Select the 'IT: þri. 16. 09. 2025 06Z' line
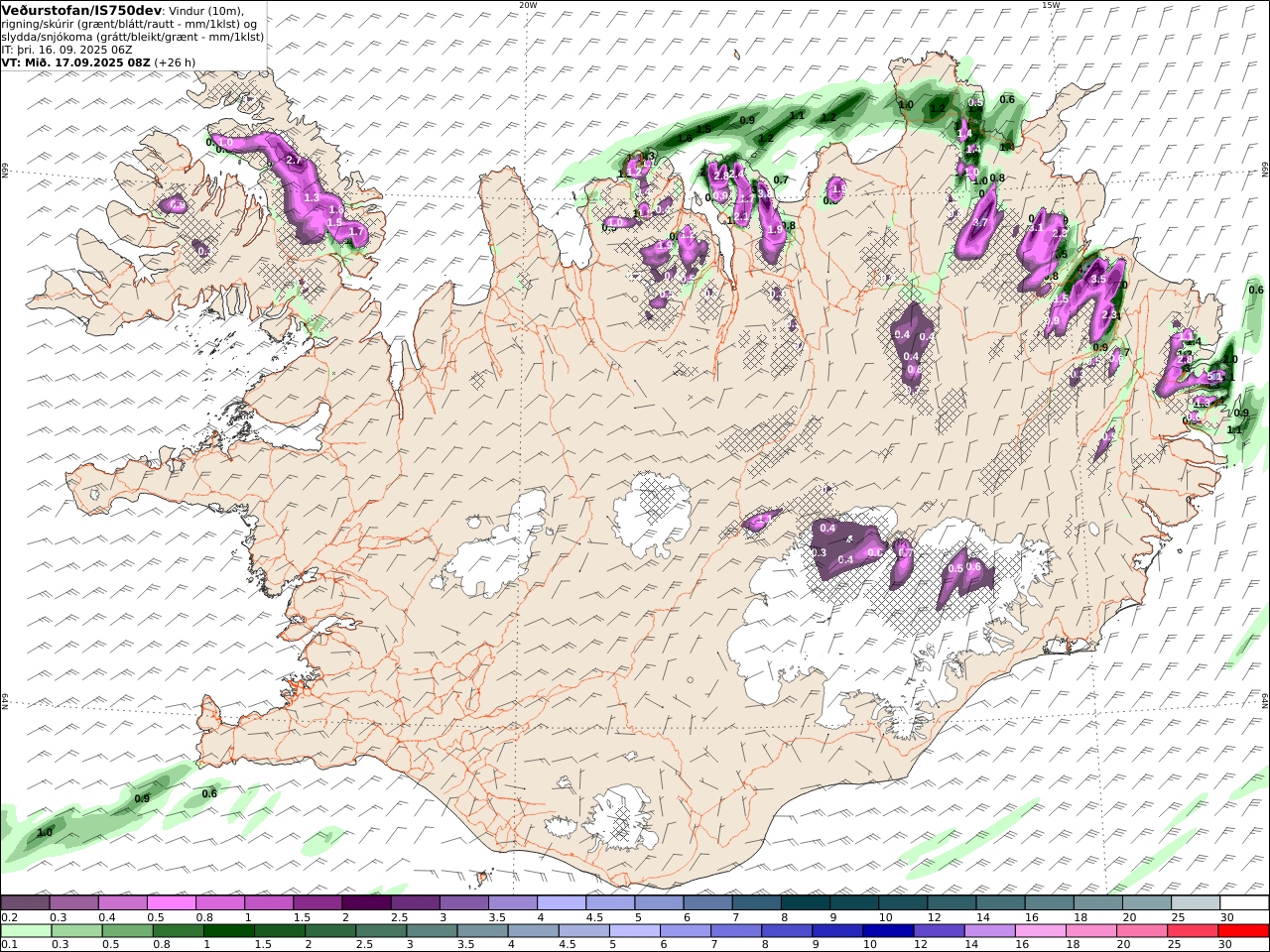Screen dimensions: 1270x952 click(x=65, y=49)
